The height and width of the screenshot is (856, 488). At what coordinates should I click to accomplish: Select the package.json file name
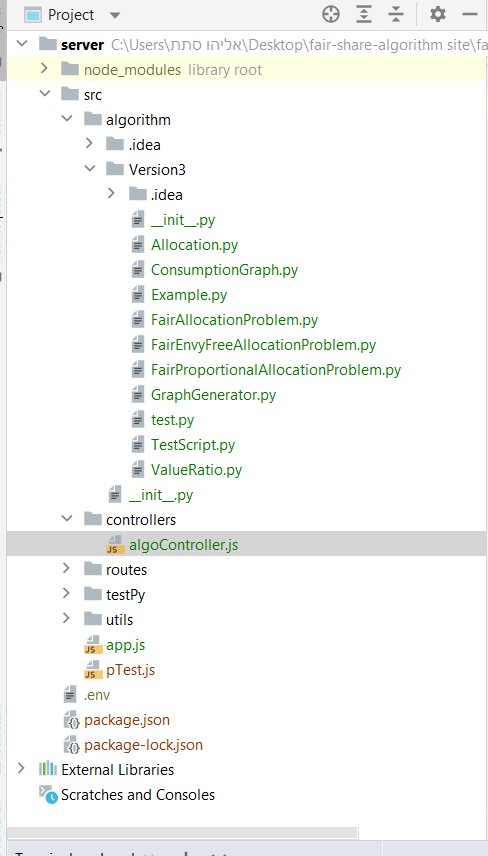pos(127,720)
